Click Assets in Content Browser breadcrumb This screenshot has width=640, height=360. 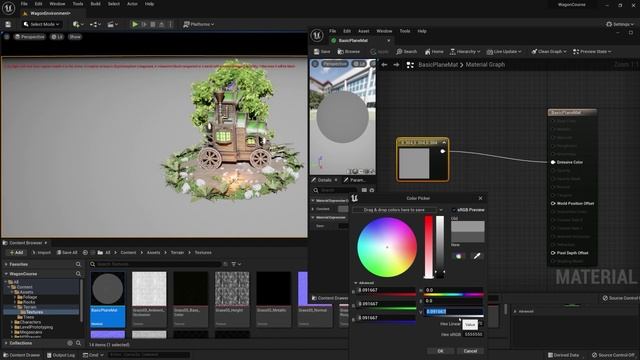tap(153, 252)
